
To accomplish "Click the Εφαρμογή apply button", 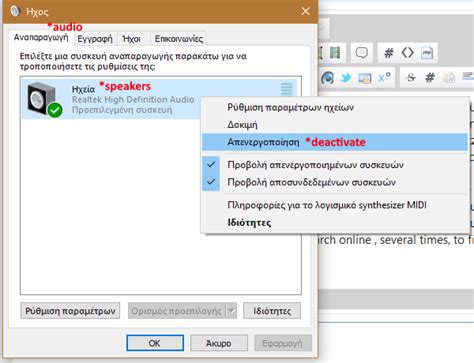I will pos(283,343).
